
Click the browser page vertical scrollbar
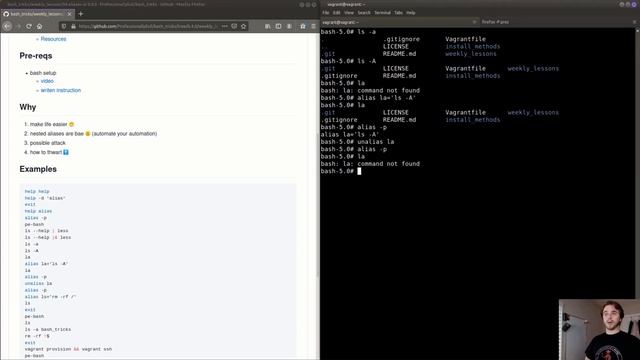click(x=318, y=204)
